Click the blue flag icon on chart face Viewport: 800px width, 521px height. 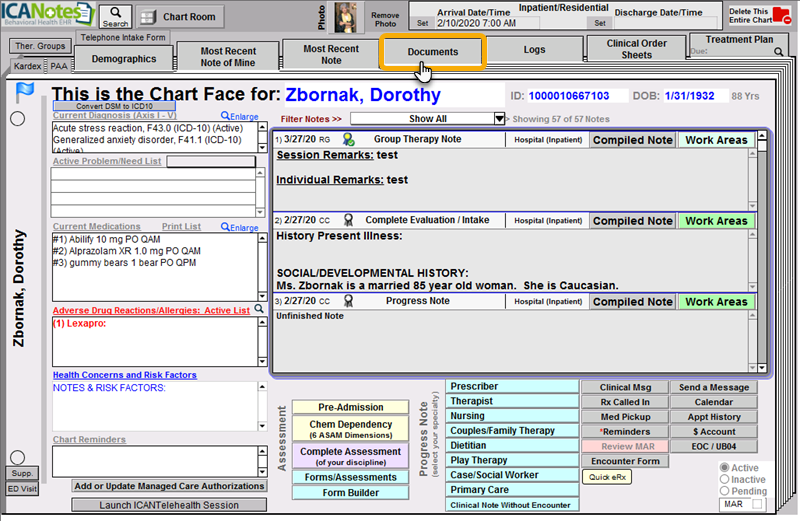point(25,93)
